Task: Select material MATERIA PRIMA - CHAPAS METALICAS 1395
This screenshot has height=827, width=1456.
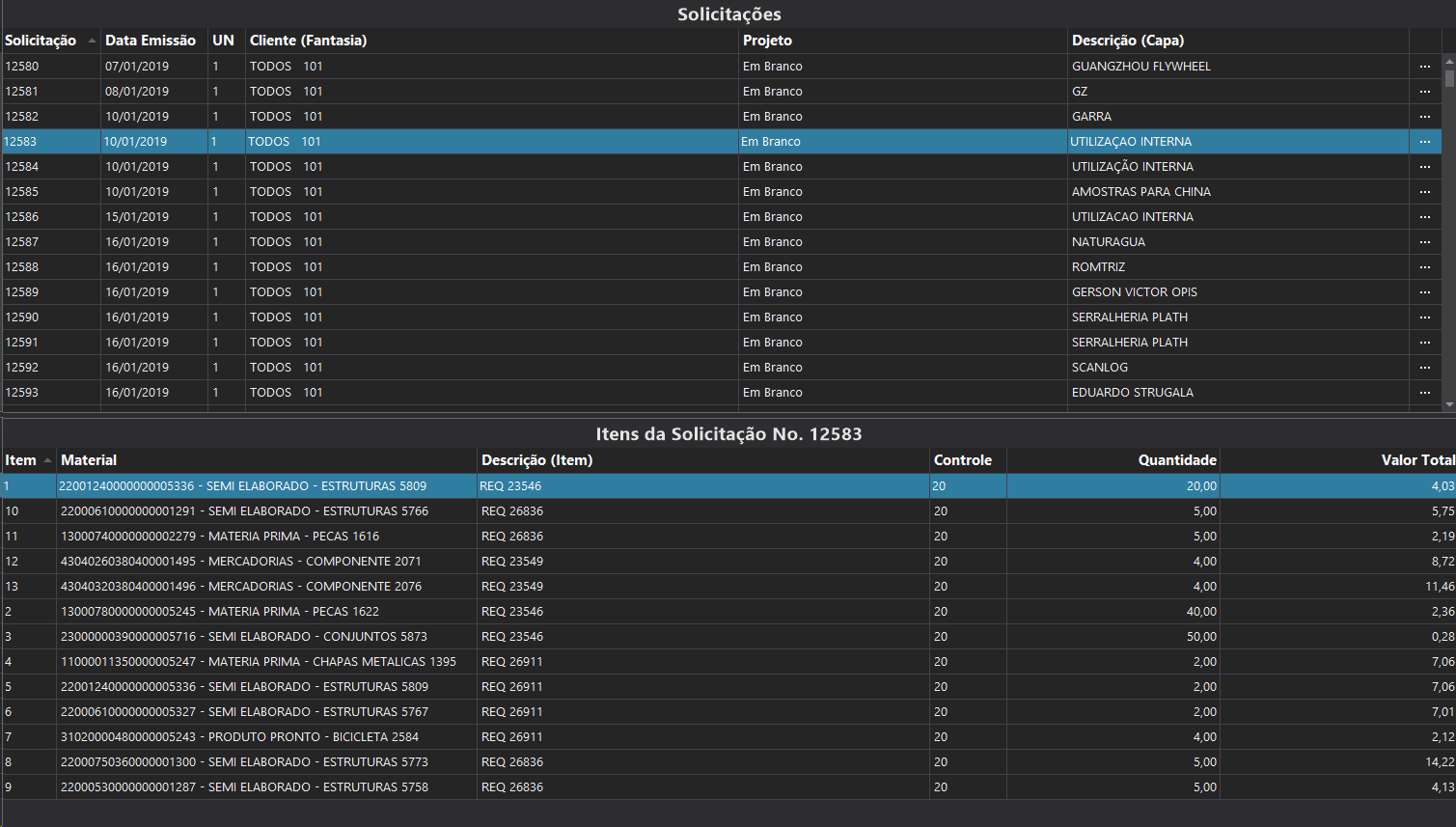Action: coord(267,662)
